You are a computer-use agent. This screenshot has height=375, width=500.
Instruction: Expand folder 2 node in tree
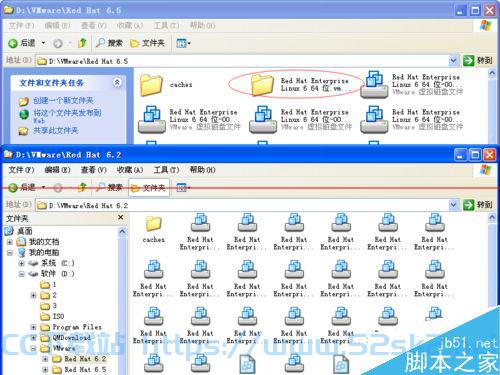coord(33,295)
